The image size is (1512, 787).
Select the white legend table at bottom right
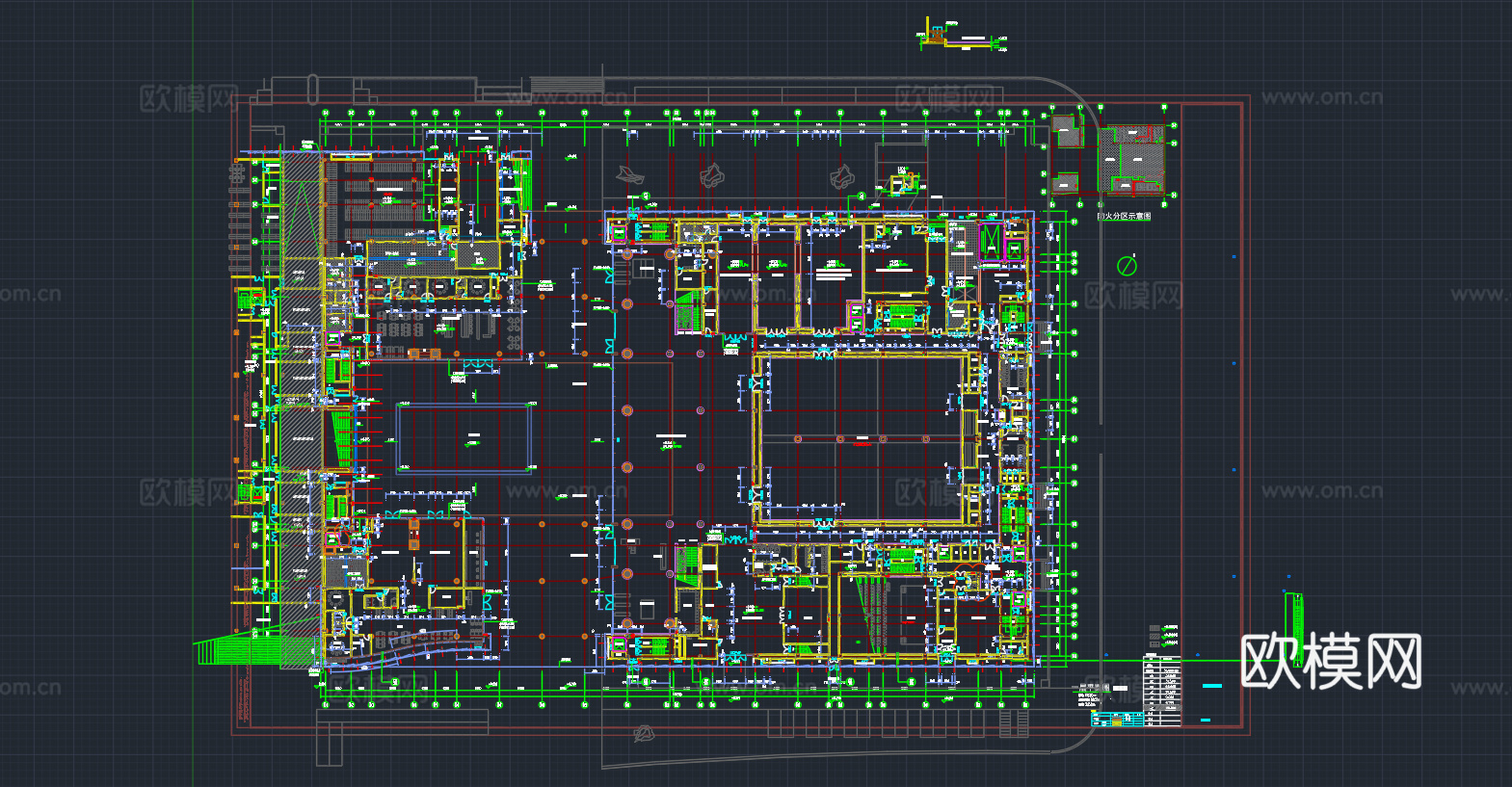click(1162, 691)
